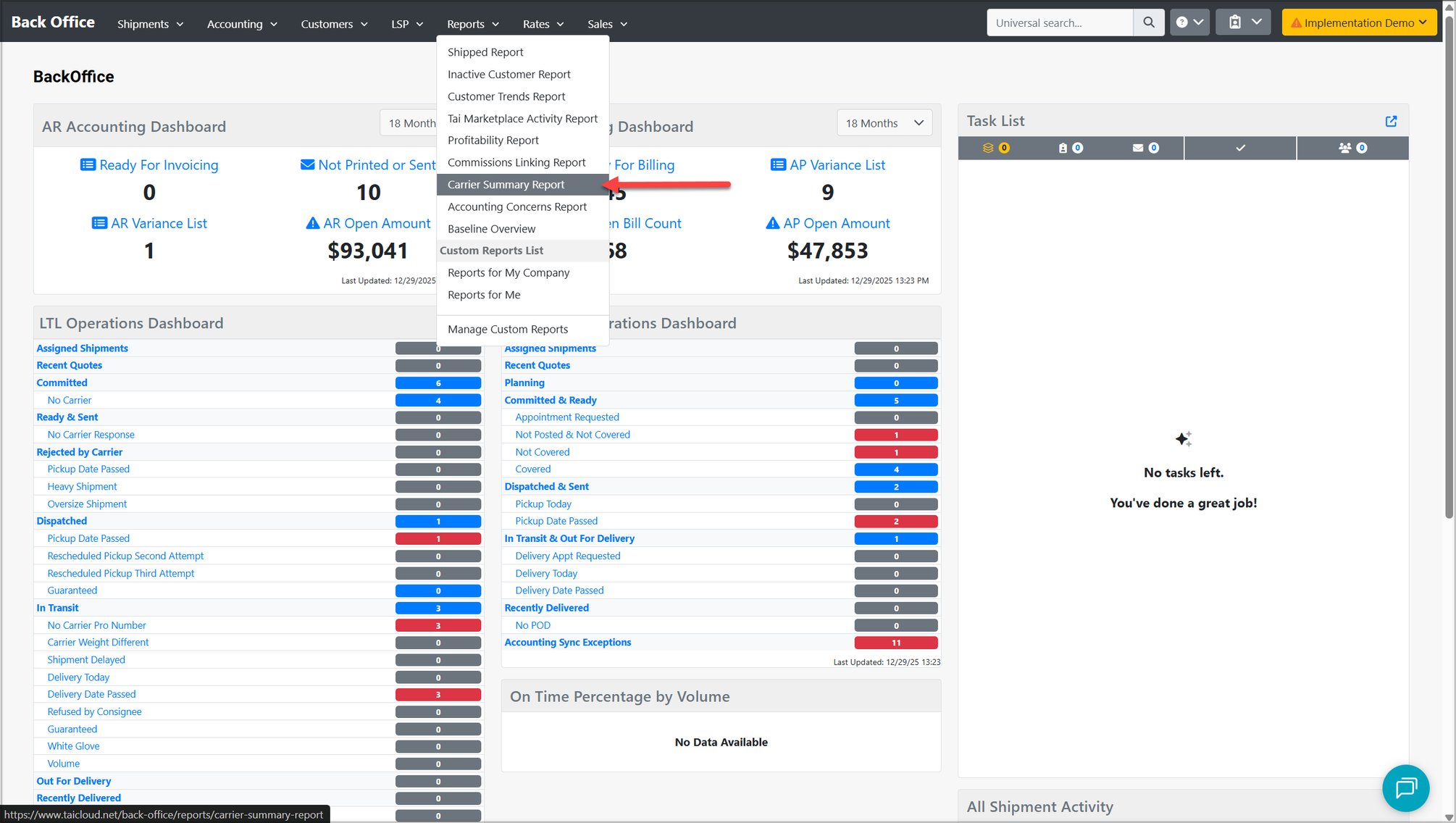Expand the Shipments menu
This screenshot has height=823, width=1456.
pyautogui.click(x=150, y=24)
